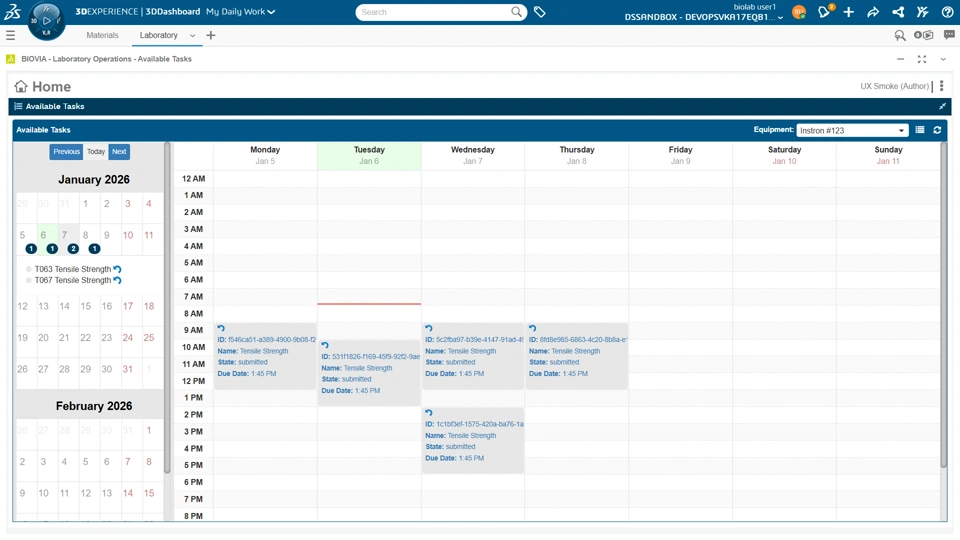
Task: Expand the Laboratory tab chevron
Action: pyautogui.click(x=192, y=36)
